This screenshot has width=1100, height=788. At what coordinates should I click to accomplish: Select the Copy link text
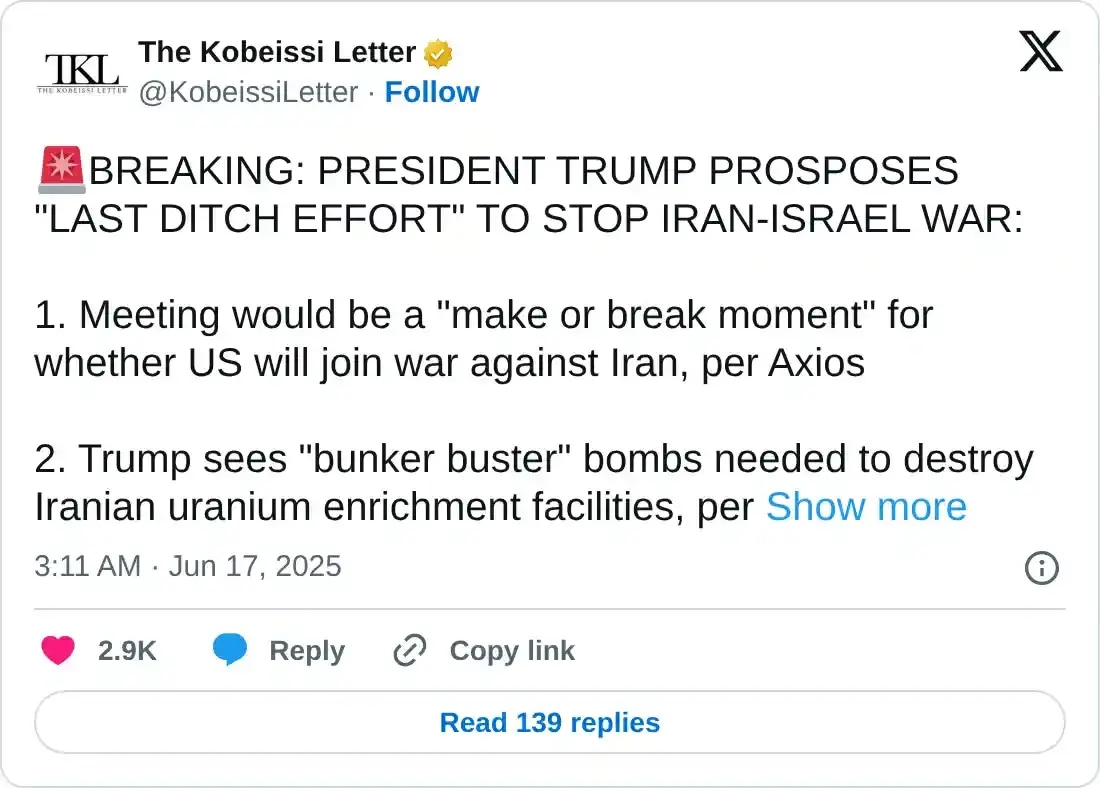(512, 651)
